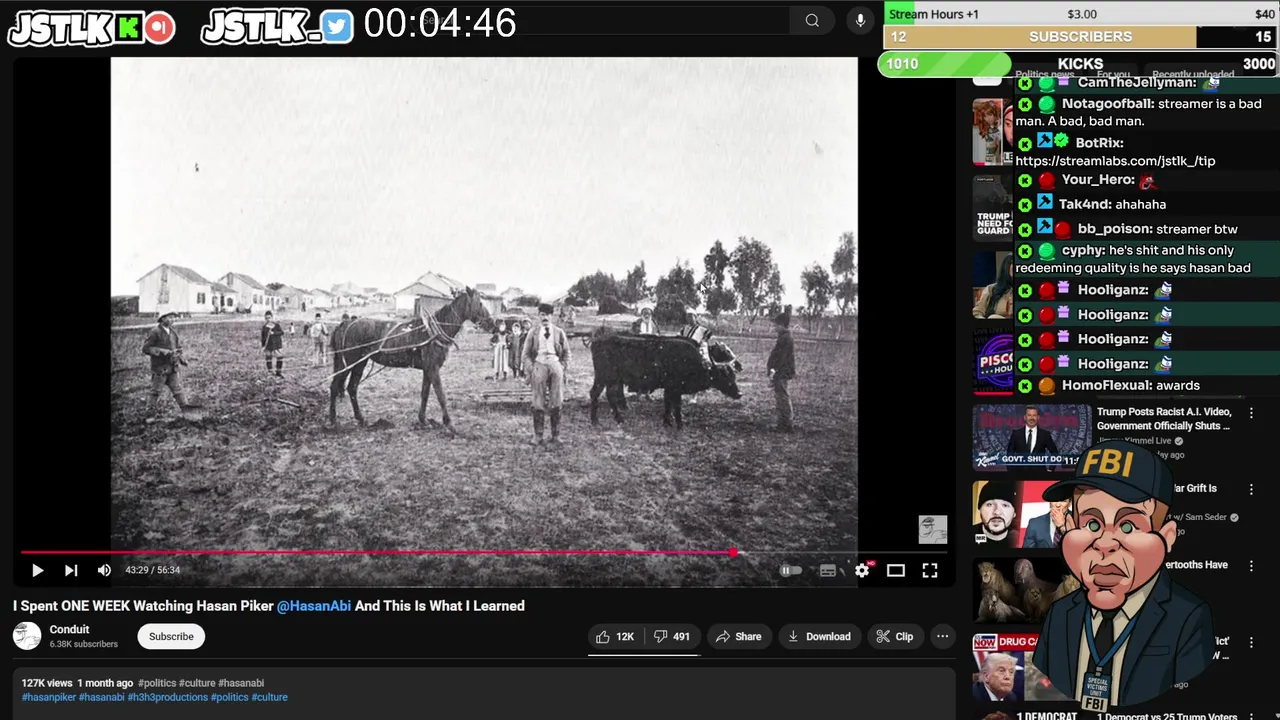Enter fullscreen mode
The image size is (1280, 720).
[x=930, y=570]
